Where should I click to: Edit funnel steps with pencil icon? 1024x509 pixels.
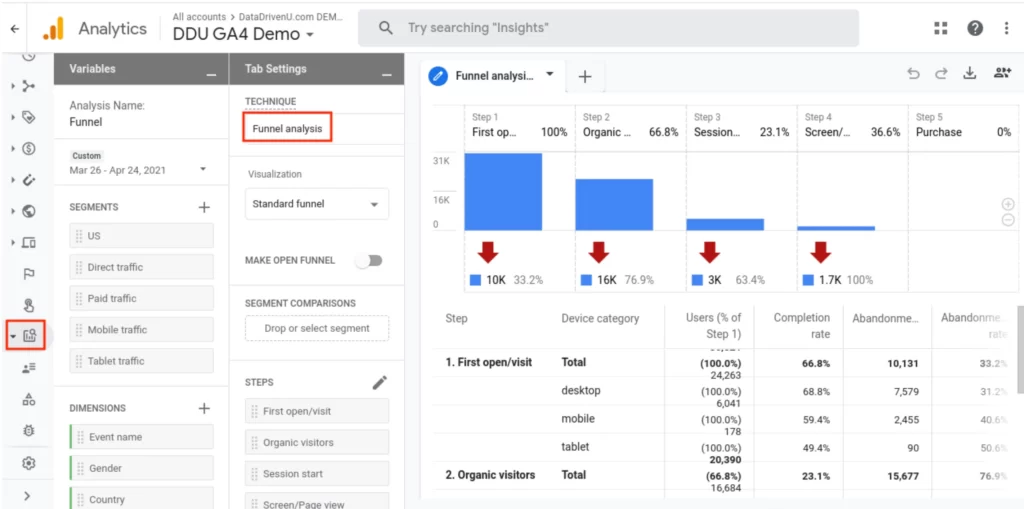(379, 382)
